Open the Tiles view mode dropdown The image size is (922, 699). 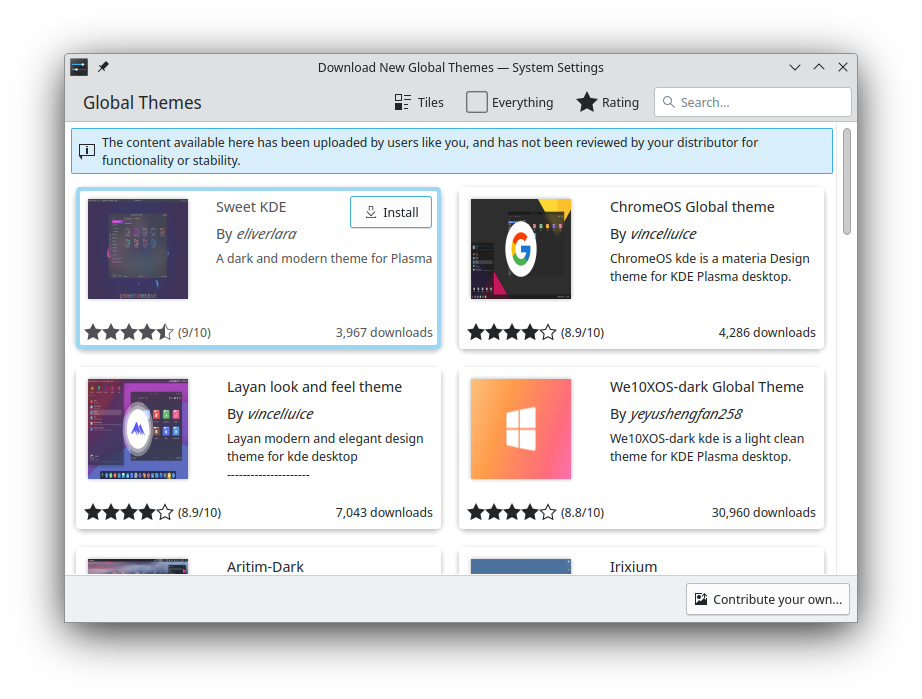419,102
